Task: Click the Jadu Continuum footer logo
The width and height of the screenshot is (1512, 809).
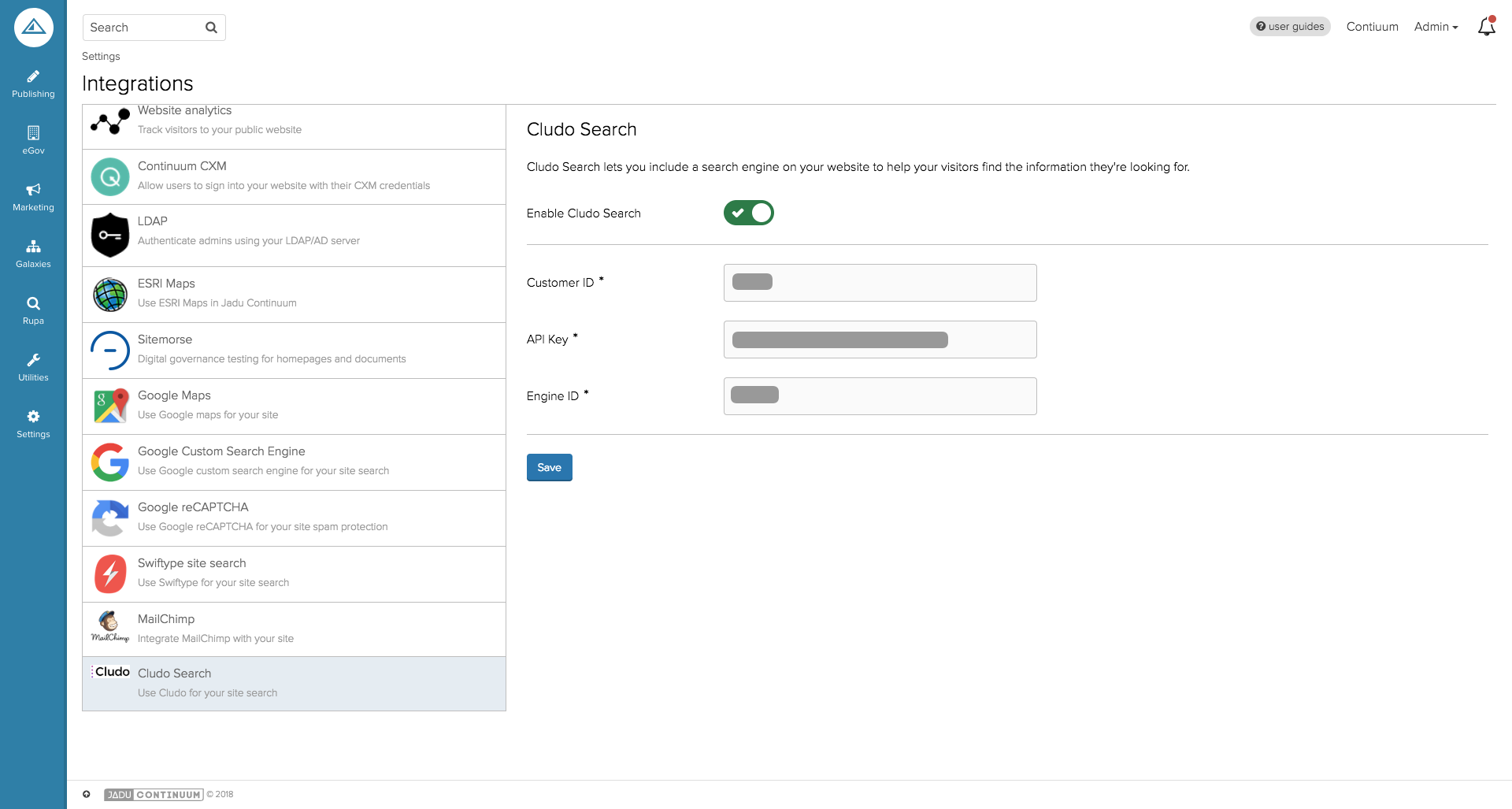Action: pyautogui.click(x=154, y=795)
